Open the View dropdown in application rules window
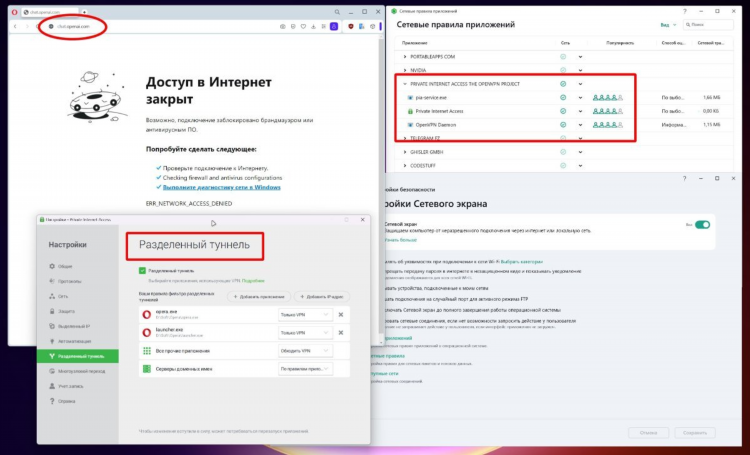The image size is (750, 455). coord(668,25)
